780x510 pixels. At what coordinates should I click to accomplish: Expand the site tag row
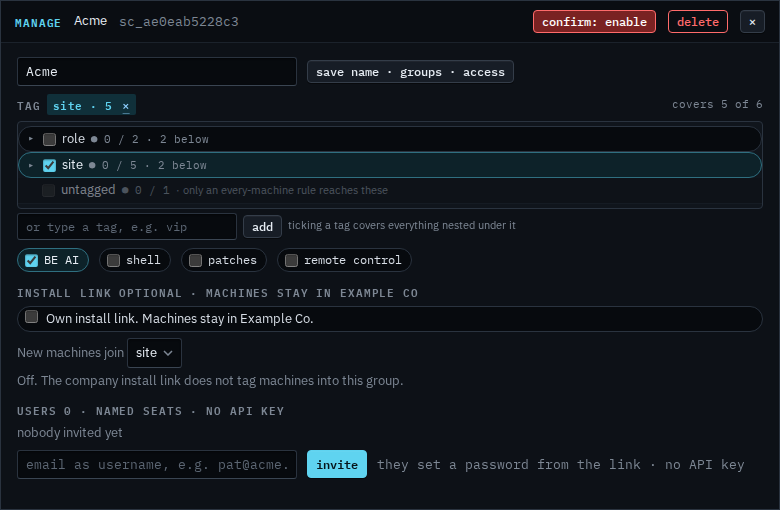pos(31,165)
